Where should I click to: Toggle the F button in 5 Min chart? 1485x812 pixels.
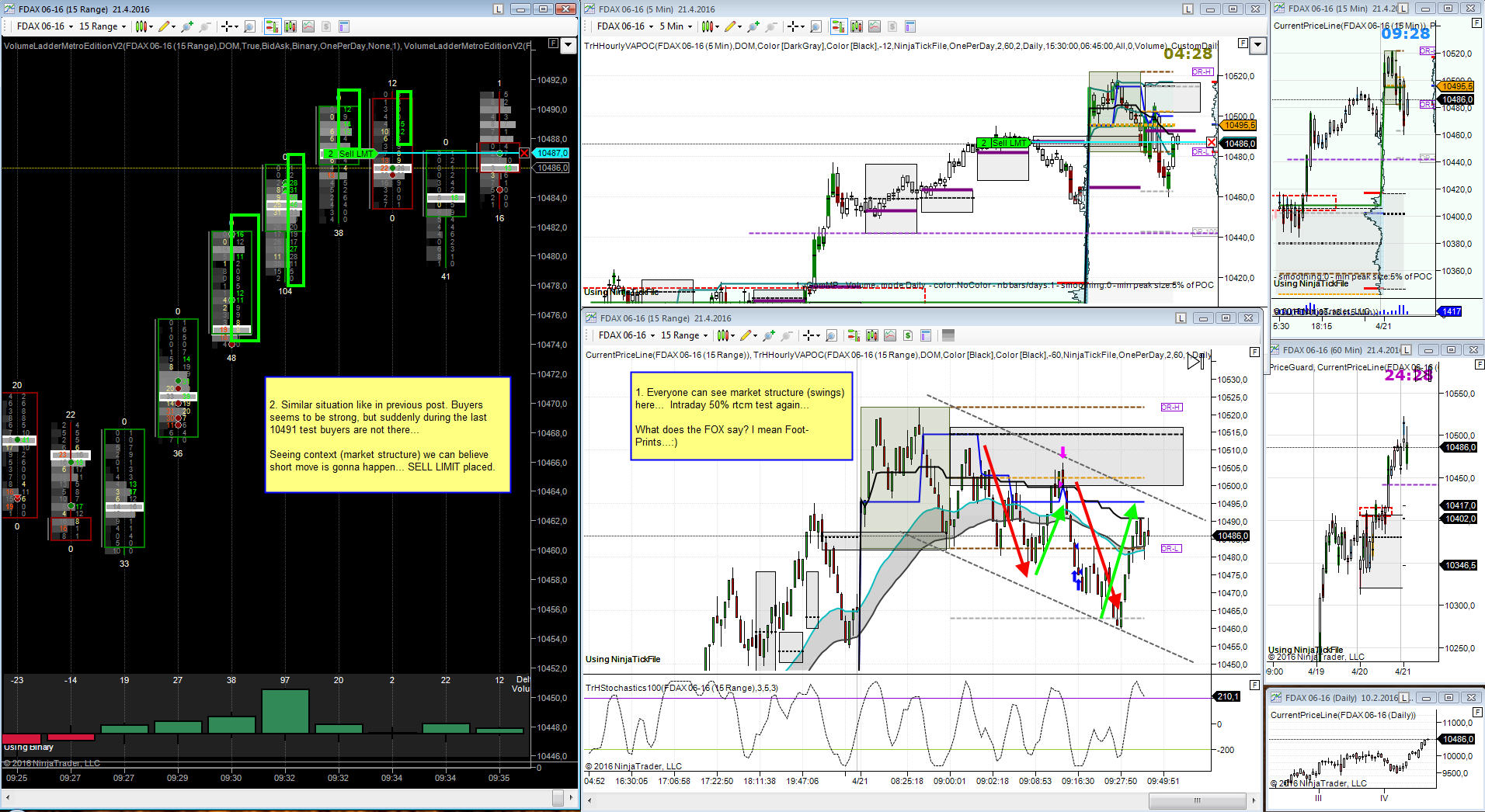1243,43
